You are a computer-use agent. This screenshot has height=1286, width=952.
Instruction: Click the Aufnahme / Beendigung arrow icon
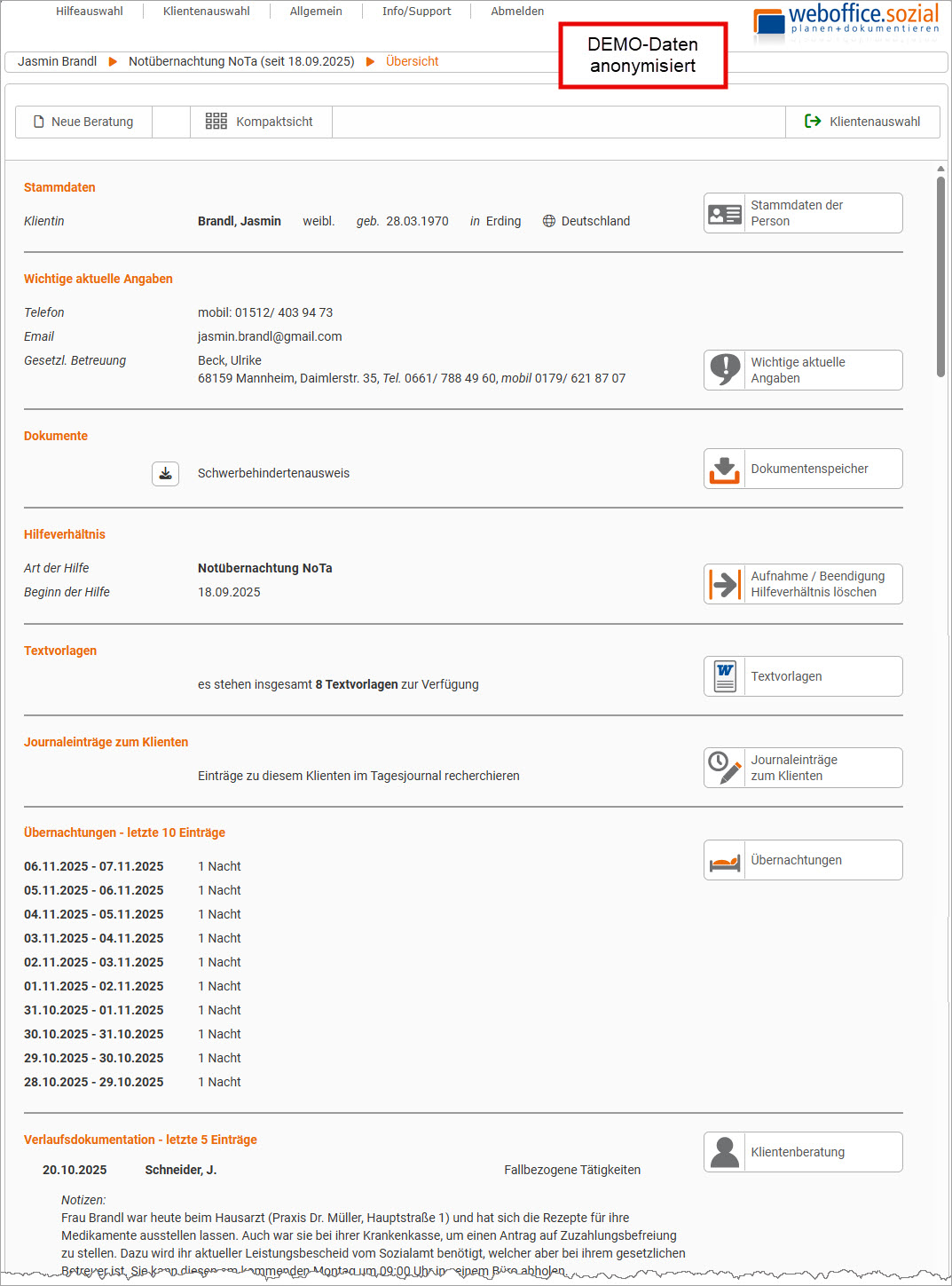(725, 585)
